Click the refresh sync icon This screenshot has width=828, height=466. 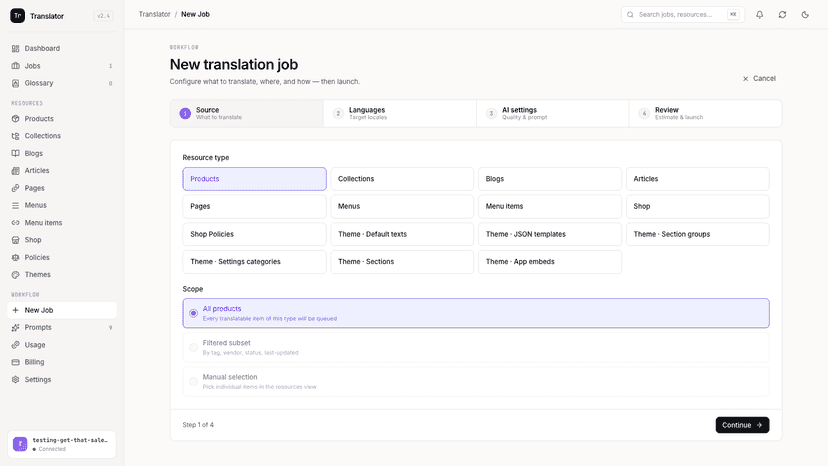pos(782,15)
